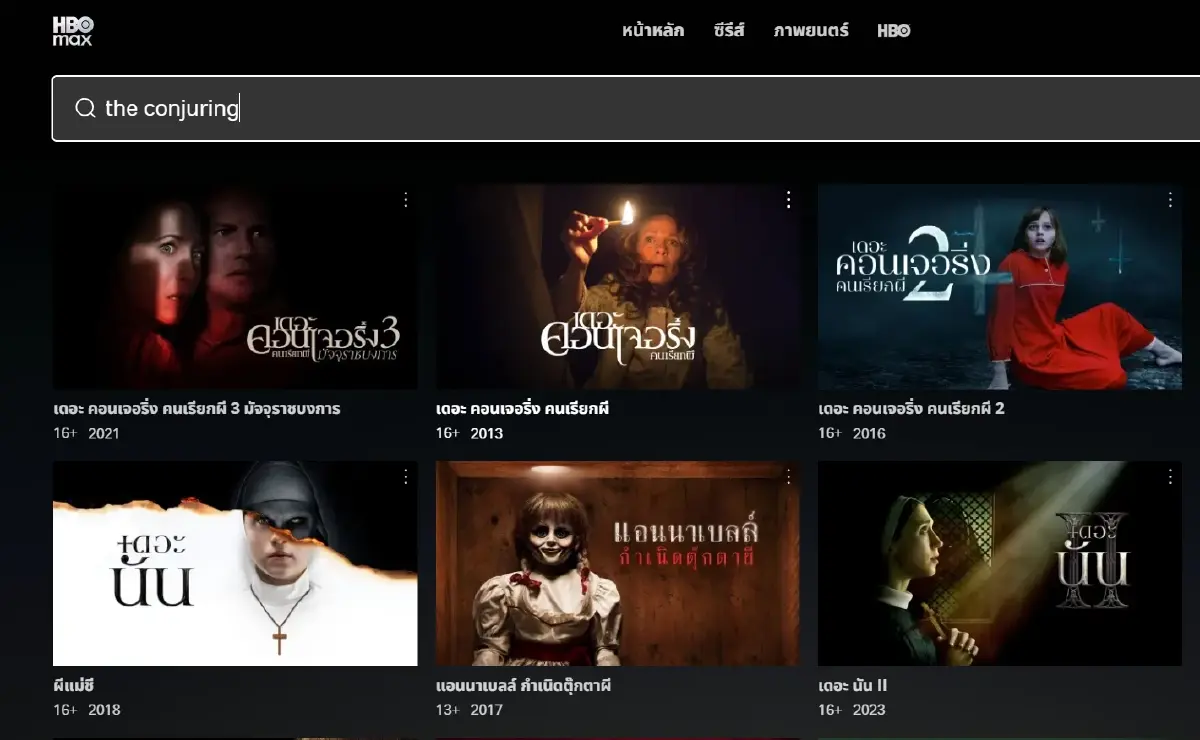Select the หน้าหลัก menu item
The width and height of the screenshot is (1200, 740).
click(653, 31)
